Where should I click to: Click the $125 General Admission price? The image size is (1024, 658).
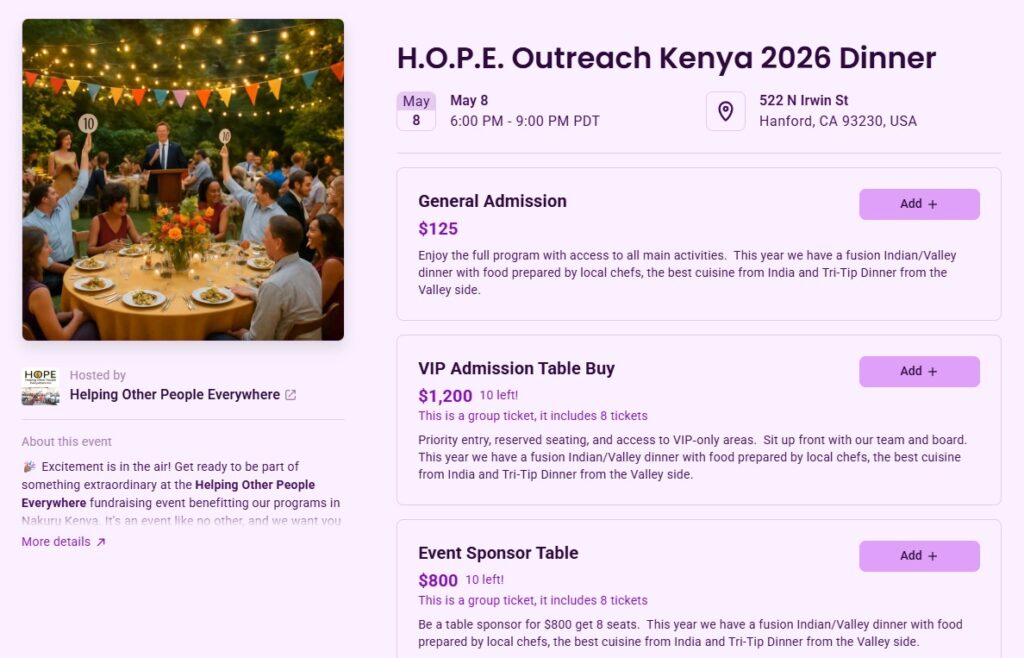(x=438, y=229)
